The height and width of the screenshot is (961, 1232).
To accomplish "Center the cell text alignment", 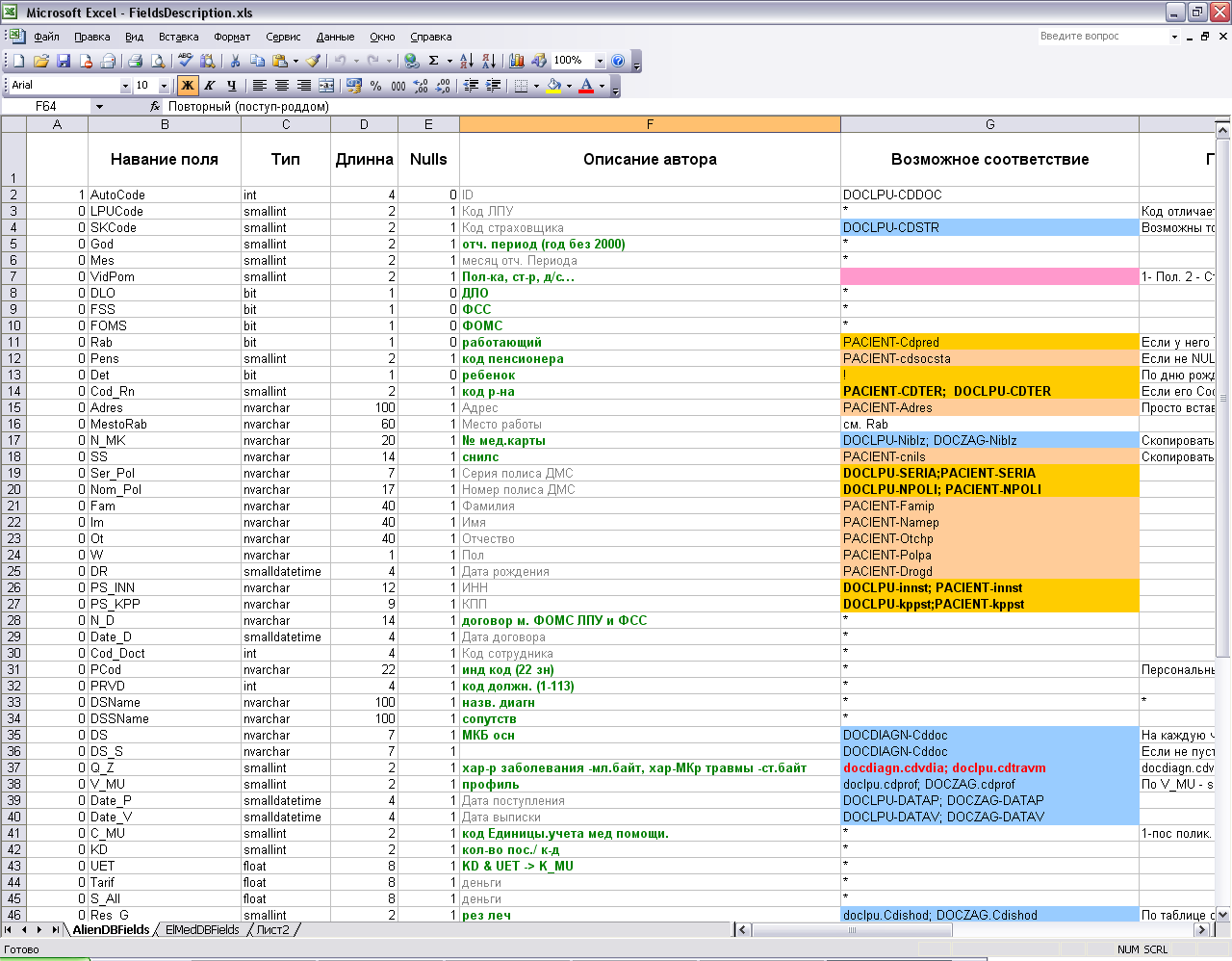I will pos(281,86).
